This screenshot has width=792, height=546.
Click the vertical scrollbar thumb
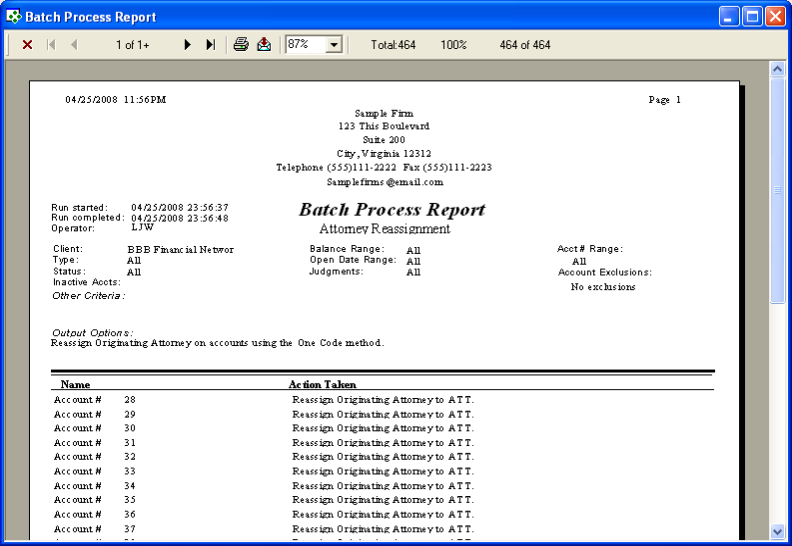tap(777, 190)
